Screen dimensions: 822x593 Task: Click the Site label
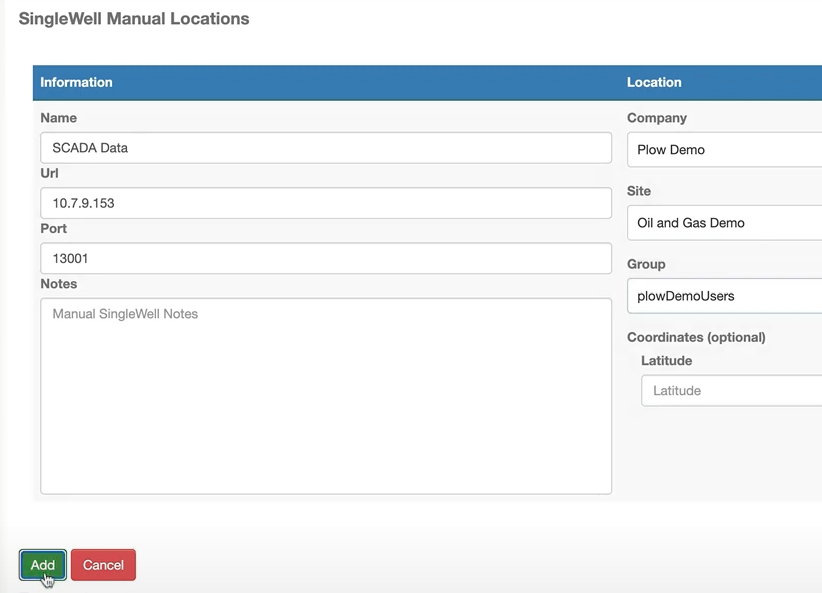pyautogui.click(x=639, y=191)
